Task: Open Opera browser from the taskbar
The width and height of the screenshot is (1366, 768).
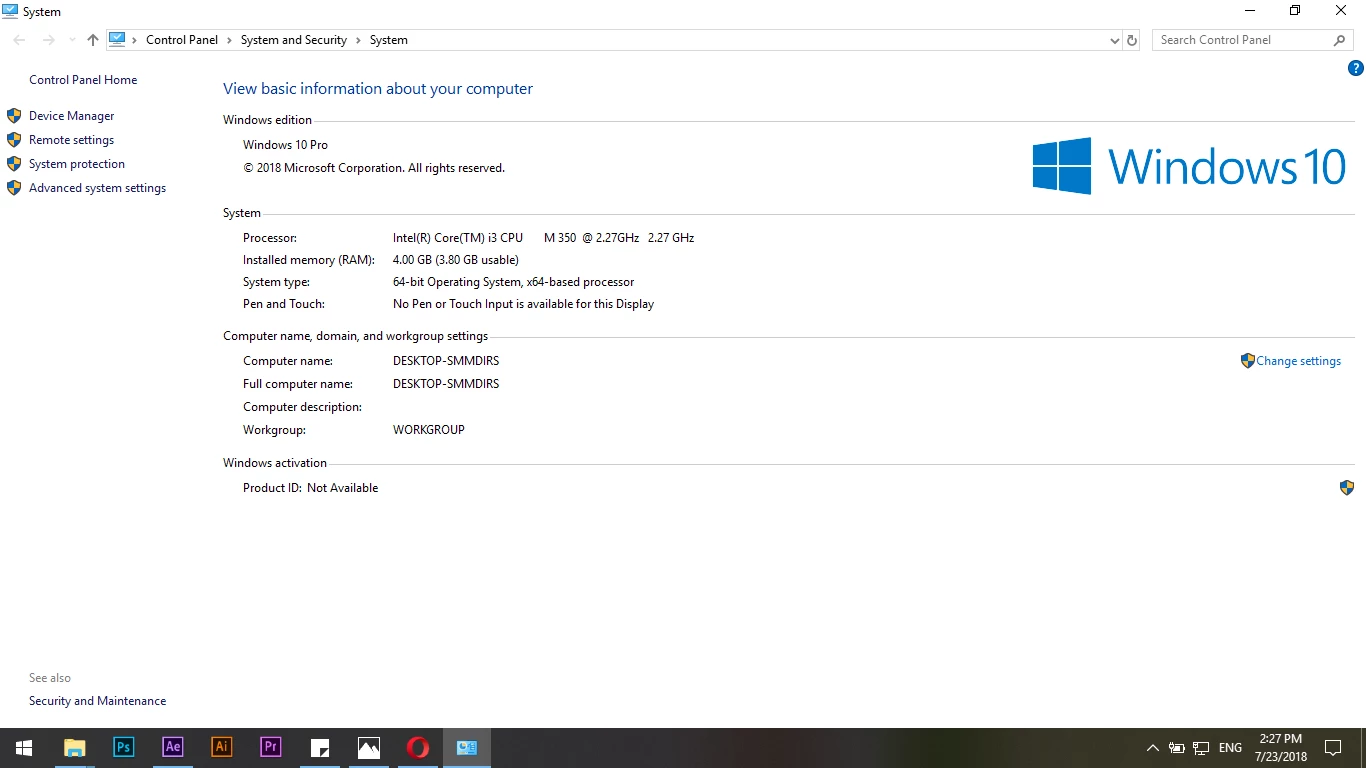Action: coord(418,748)
